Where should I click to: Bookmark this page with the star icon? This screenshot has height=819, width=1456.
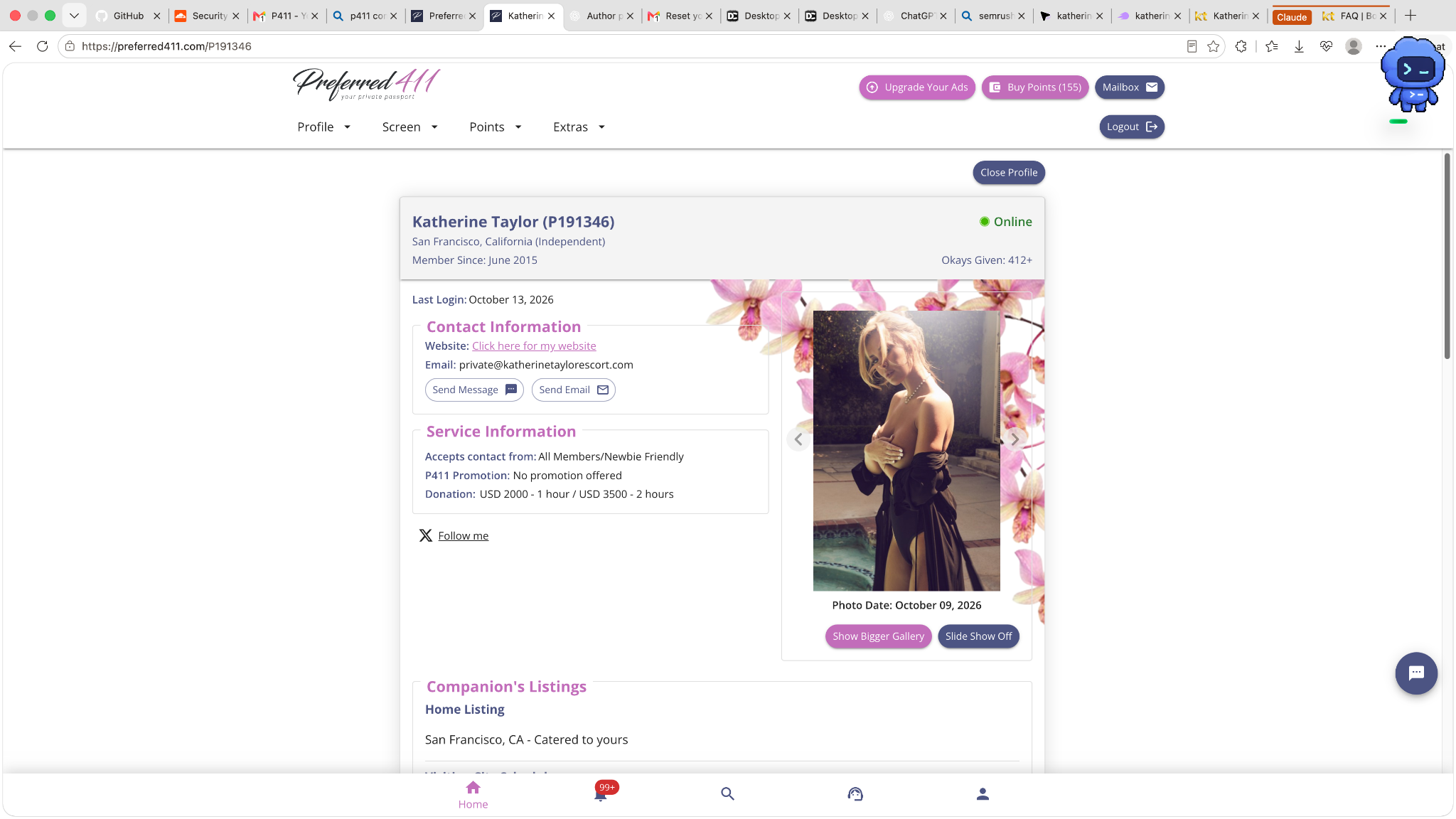[x=1213, y=46]
